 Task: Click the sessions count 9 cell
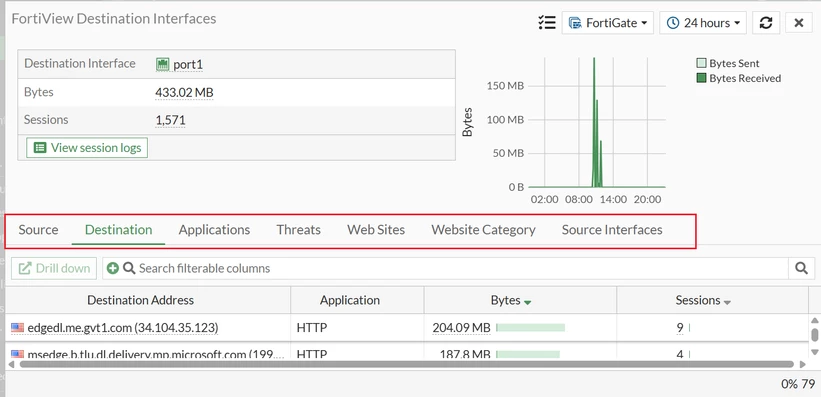(680, 328)
